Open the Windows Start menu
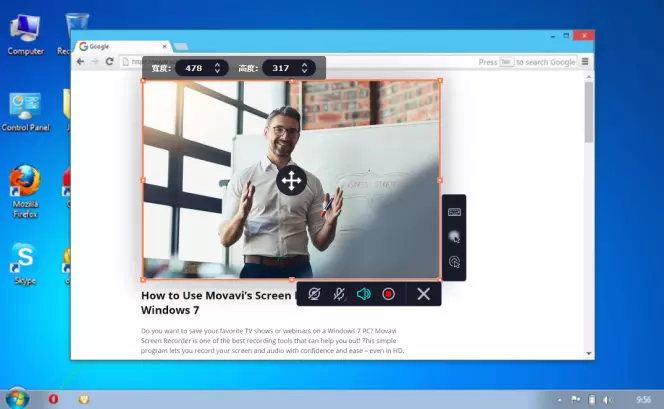Image resolution: width=664 pixels, height=409 pixels. tap(18, 398)
